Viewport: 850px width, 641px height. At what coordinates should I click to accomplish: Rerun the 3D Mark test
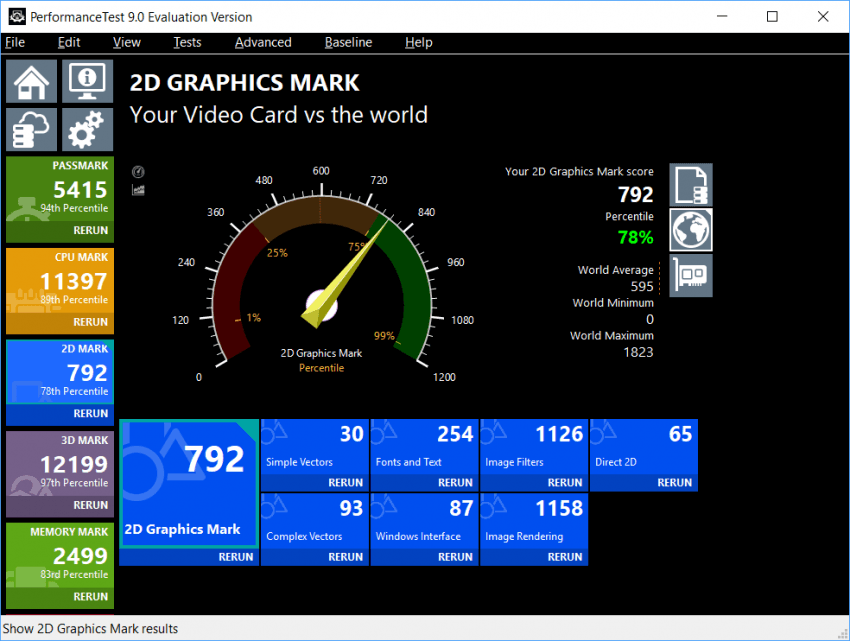91,505
